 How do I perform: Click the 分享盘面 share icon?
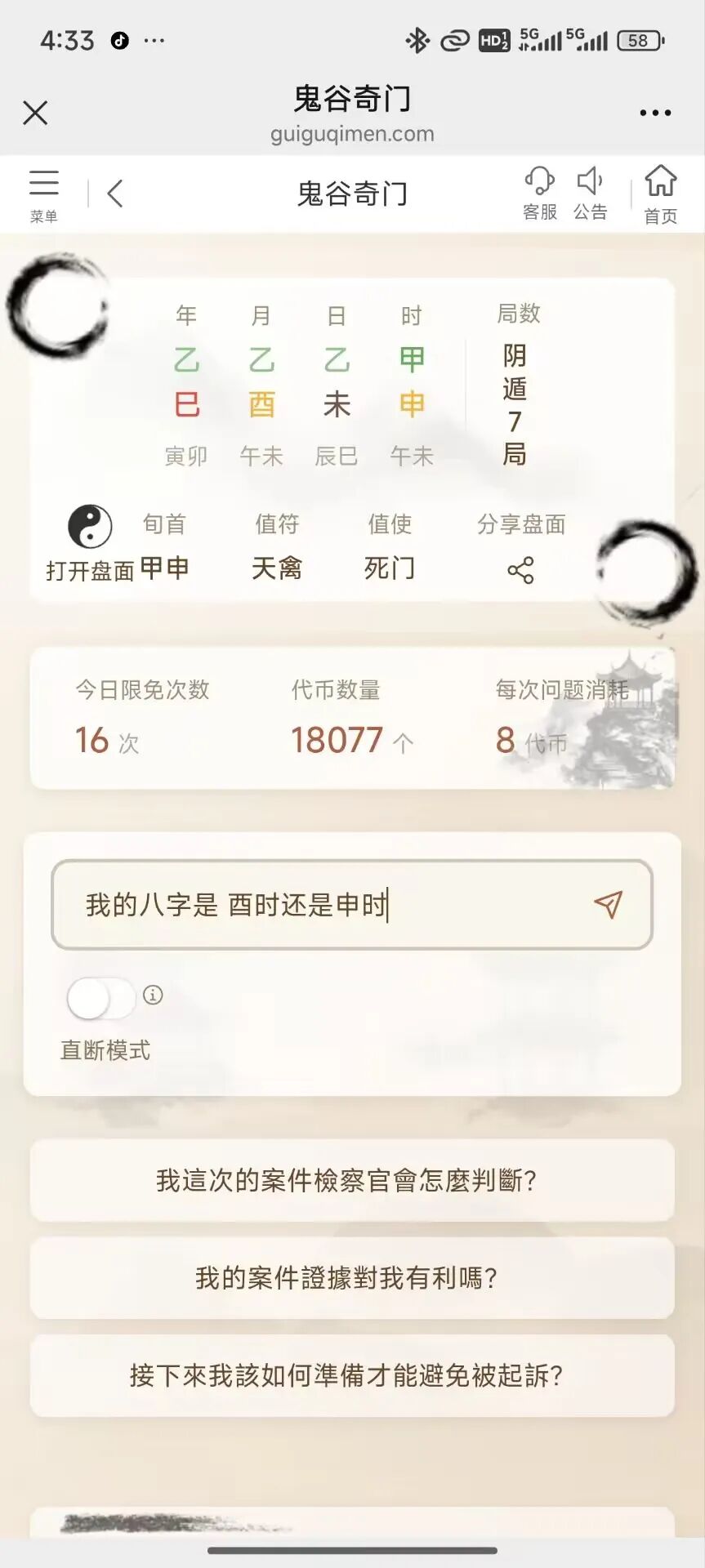click(x=520, y=569)
